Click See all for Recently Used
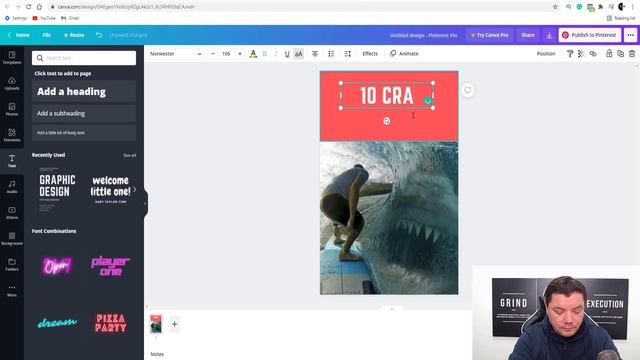Image resolution: width=640 pixels, height=360 pixels. click(130, 155)
